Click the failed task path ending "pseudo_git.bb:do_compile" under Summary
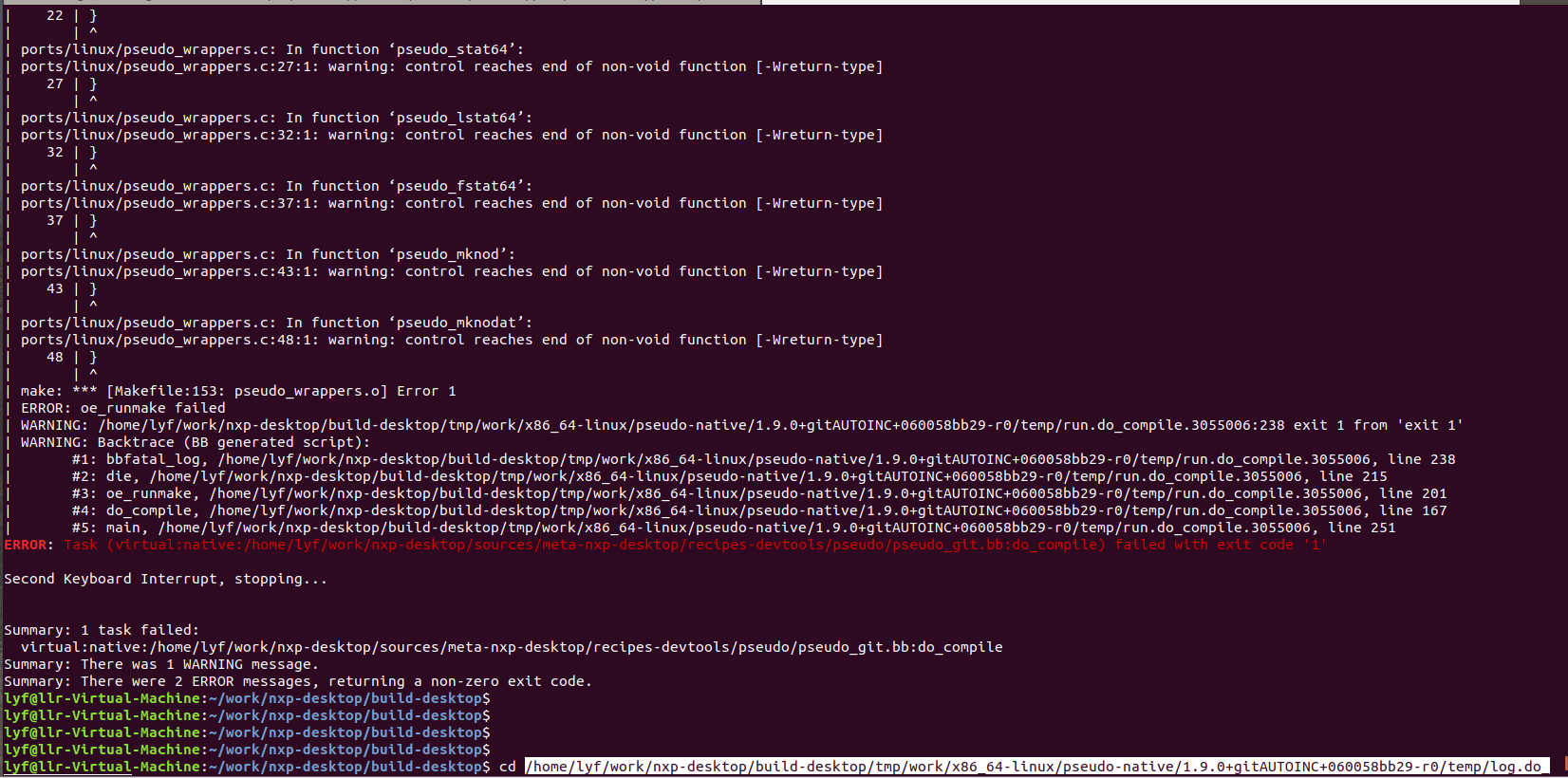1568x778 pixels. (x=512, y=647)
